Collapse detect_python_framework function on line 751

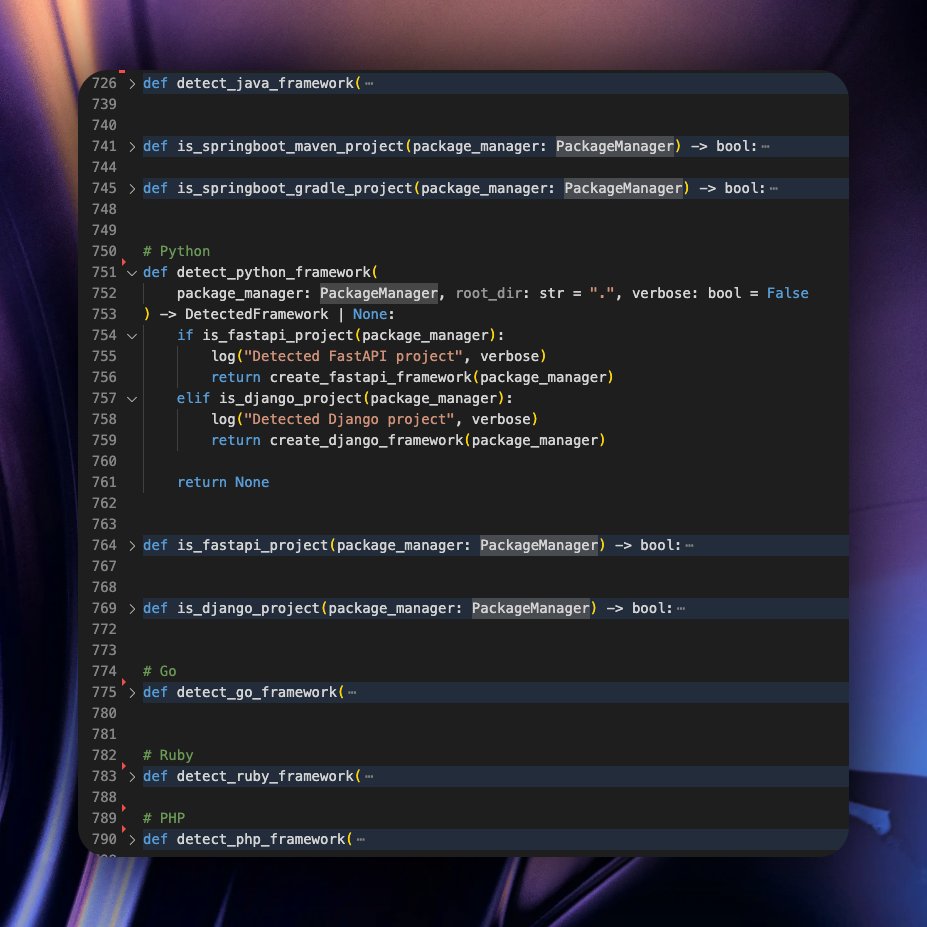(132, 273)
